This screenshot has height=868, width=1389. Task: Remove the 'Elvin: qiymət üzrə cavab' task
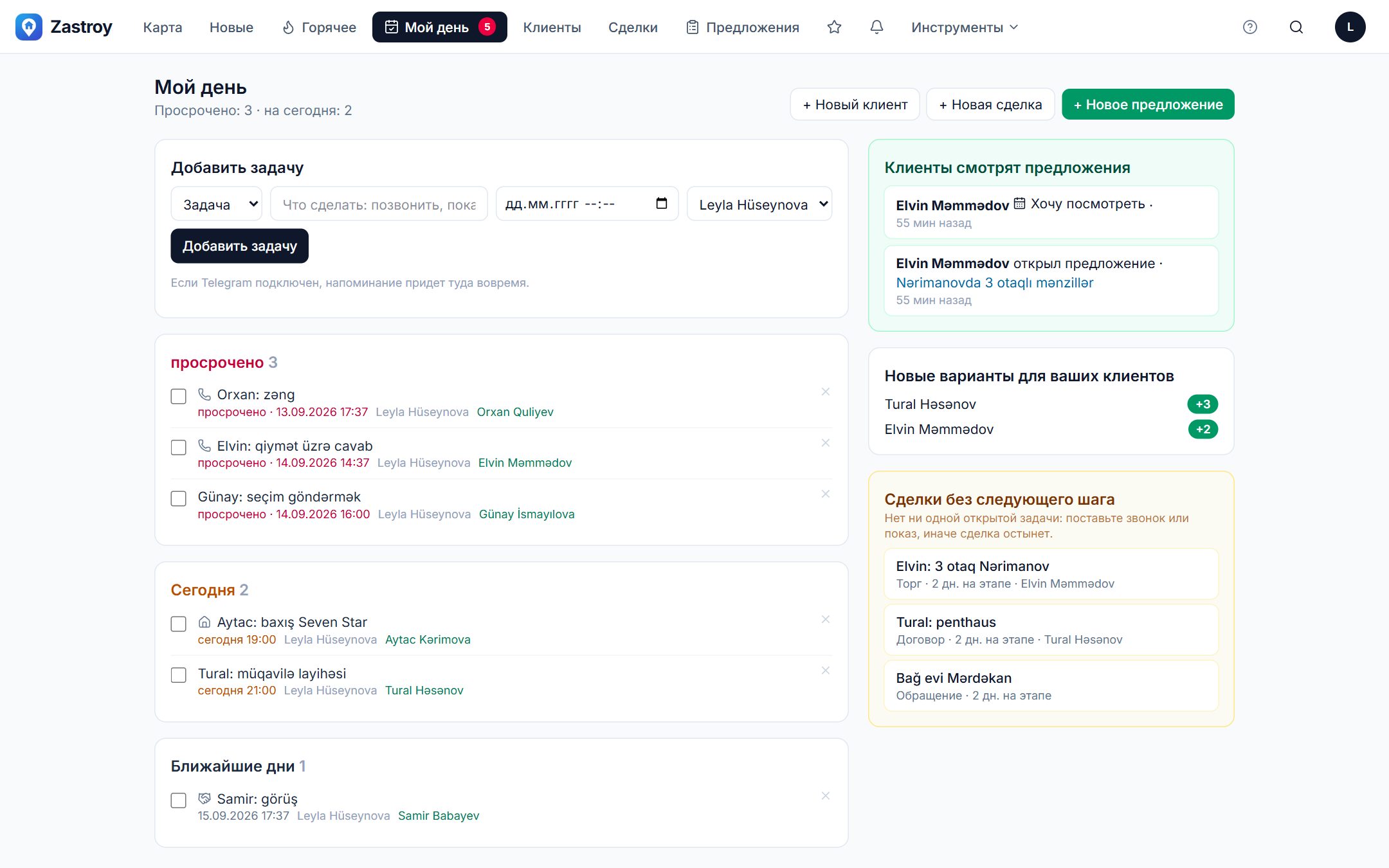click(x=826, y=443)
